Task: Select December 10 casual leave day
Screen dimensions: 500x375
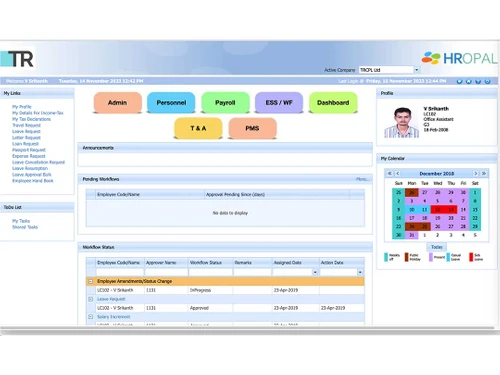Action: coord(411,210)
